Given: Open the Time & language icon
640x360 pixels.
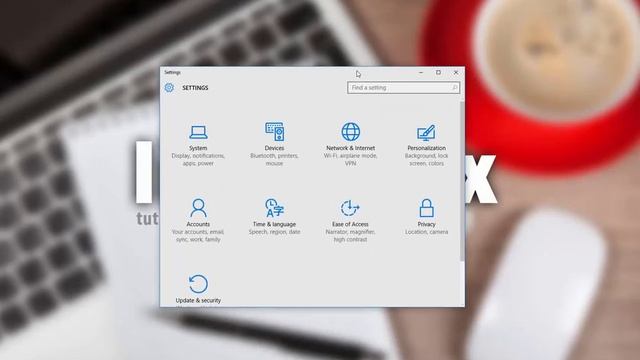Looking at the screenshot, I should point(275,208).
